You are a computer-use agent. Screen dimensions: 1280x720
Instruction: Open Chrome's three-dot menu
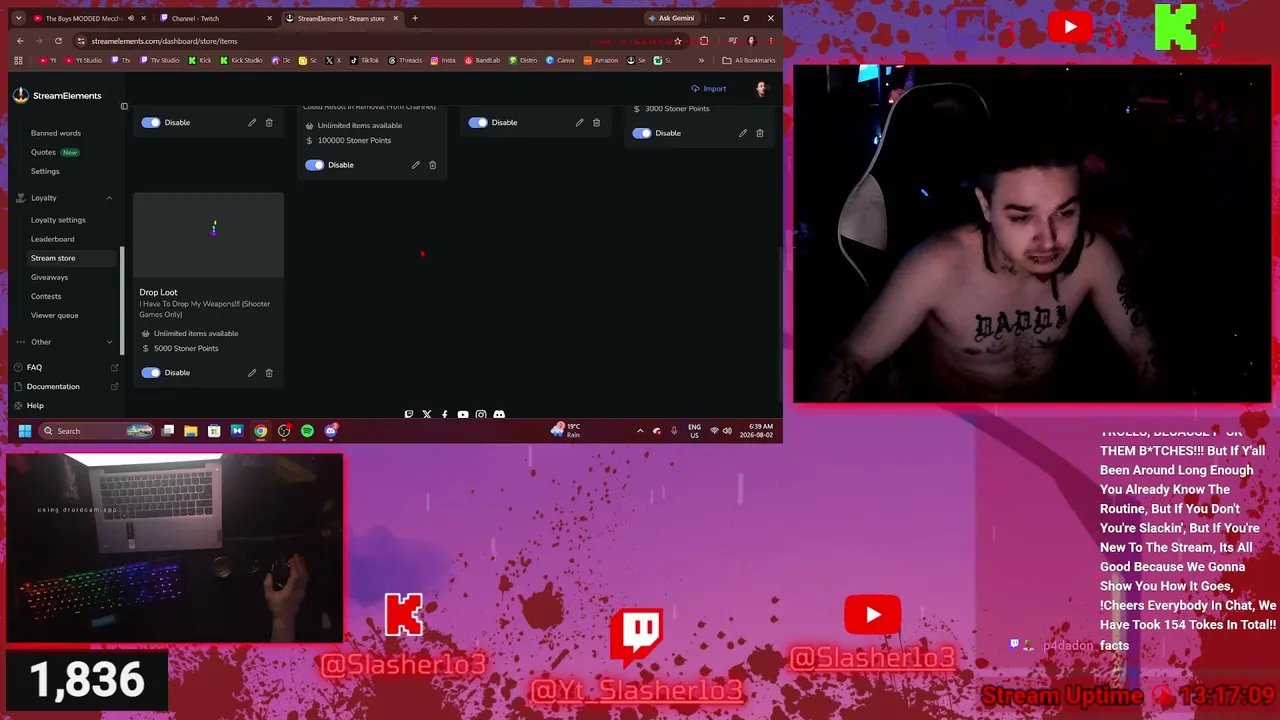770,41
